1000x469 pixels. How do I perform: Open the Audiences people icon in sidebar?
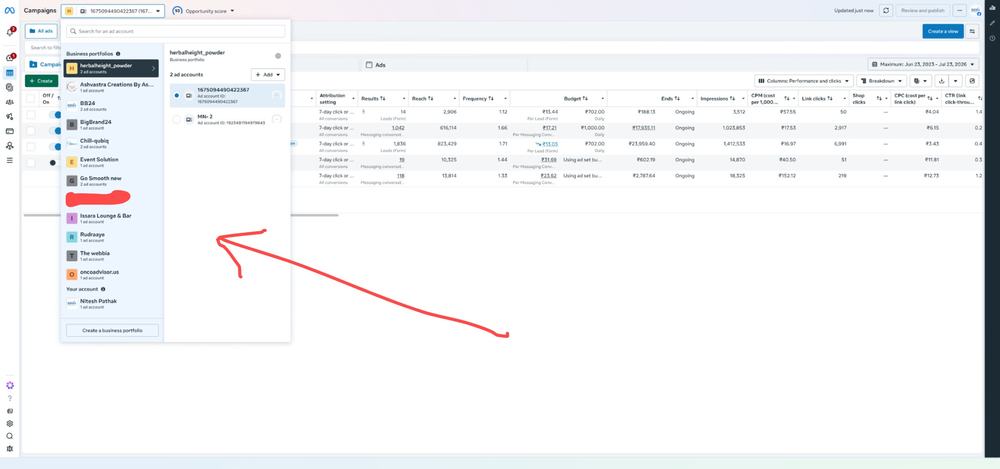pyautogui.click(x=10, y=102)
